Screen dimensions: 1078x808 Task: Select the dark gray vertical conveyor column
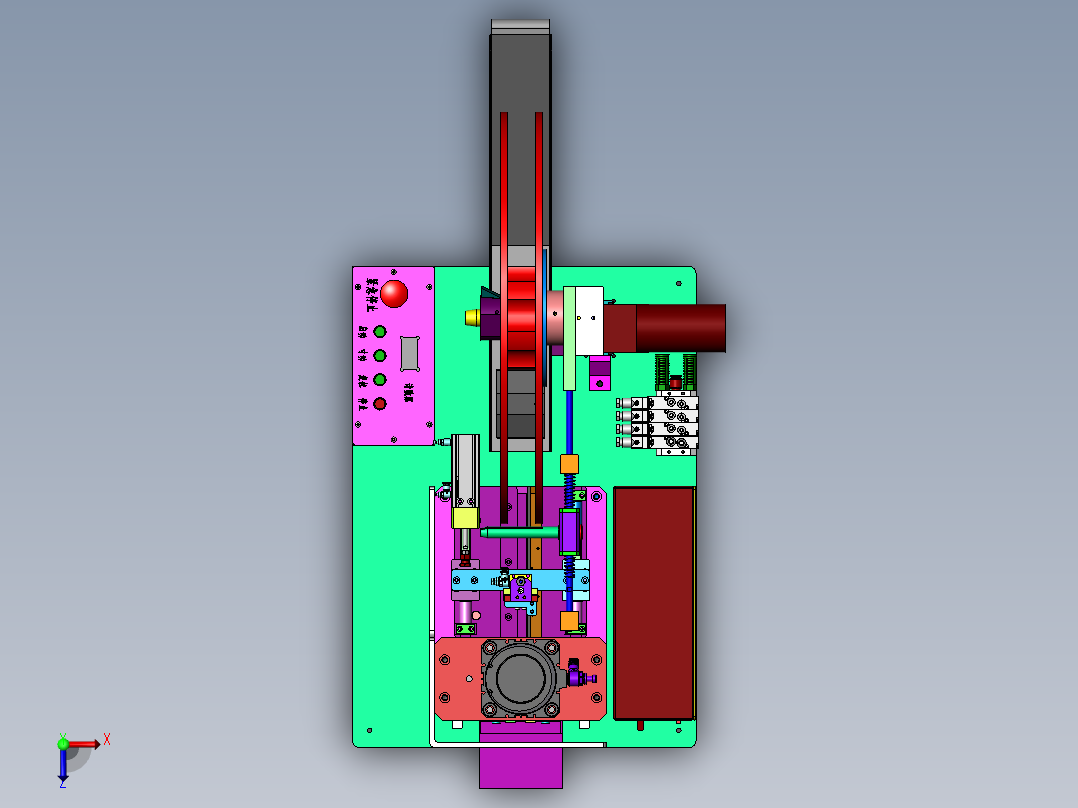pos(520,138)
